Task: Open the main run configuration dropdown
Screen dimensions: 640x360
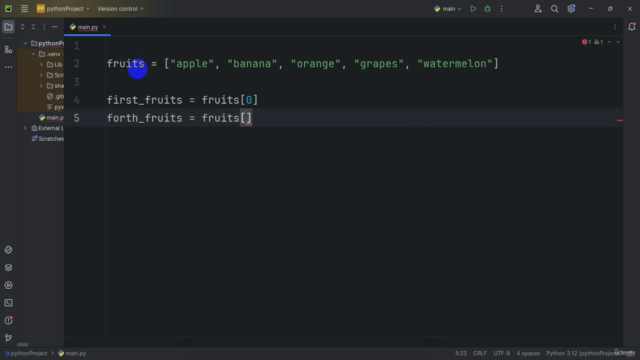Action: point(448,9)
